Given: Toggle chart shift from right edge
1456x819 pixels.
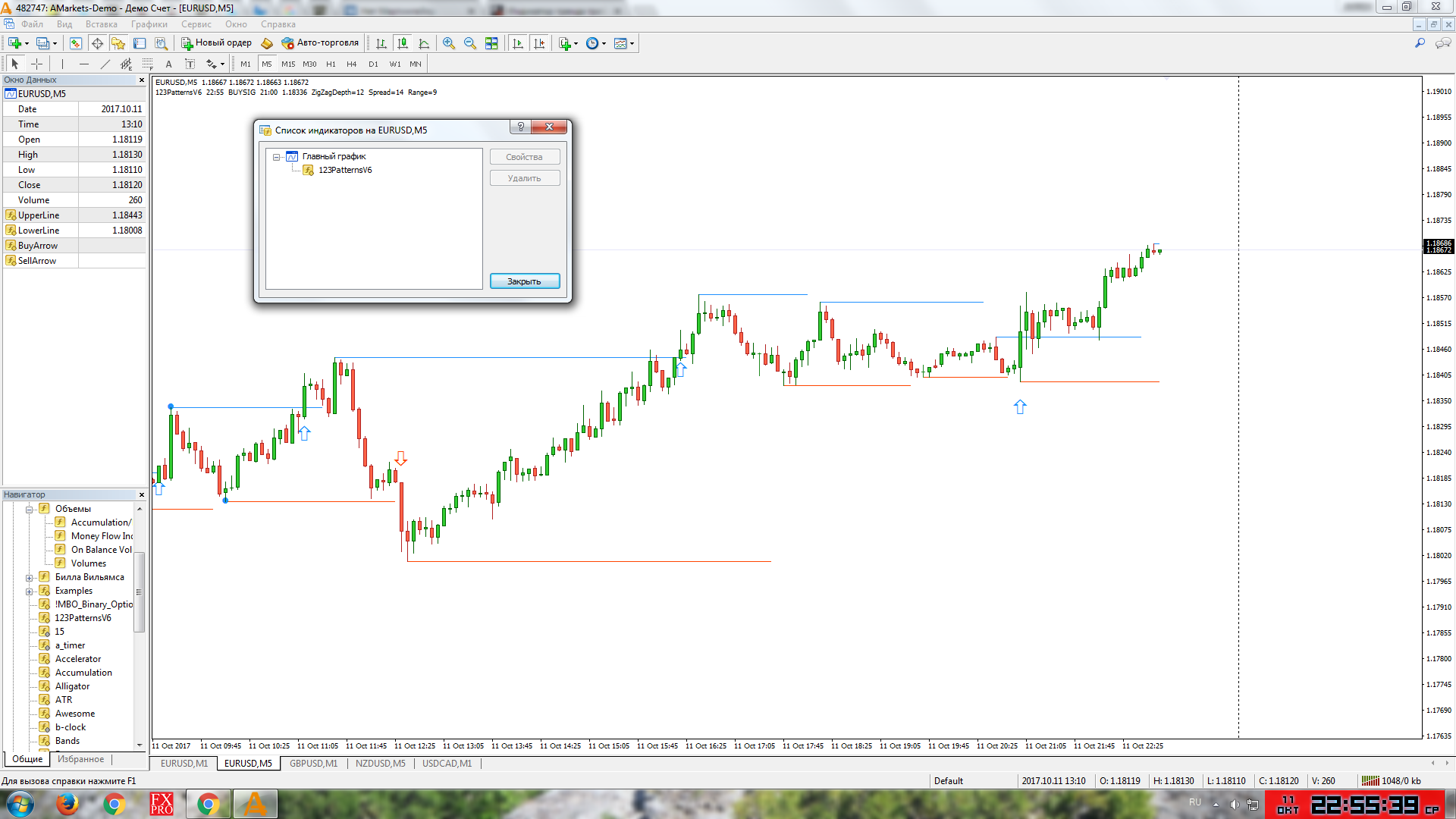Looking at the screenshot, I should [539, 43].
